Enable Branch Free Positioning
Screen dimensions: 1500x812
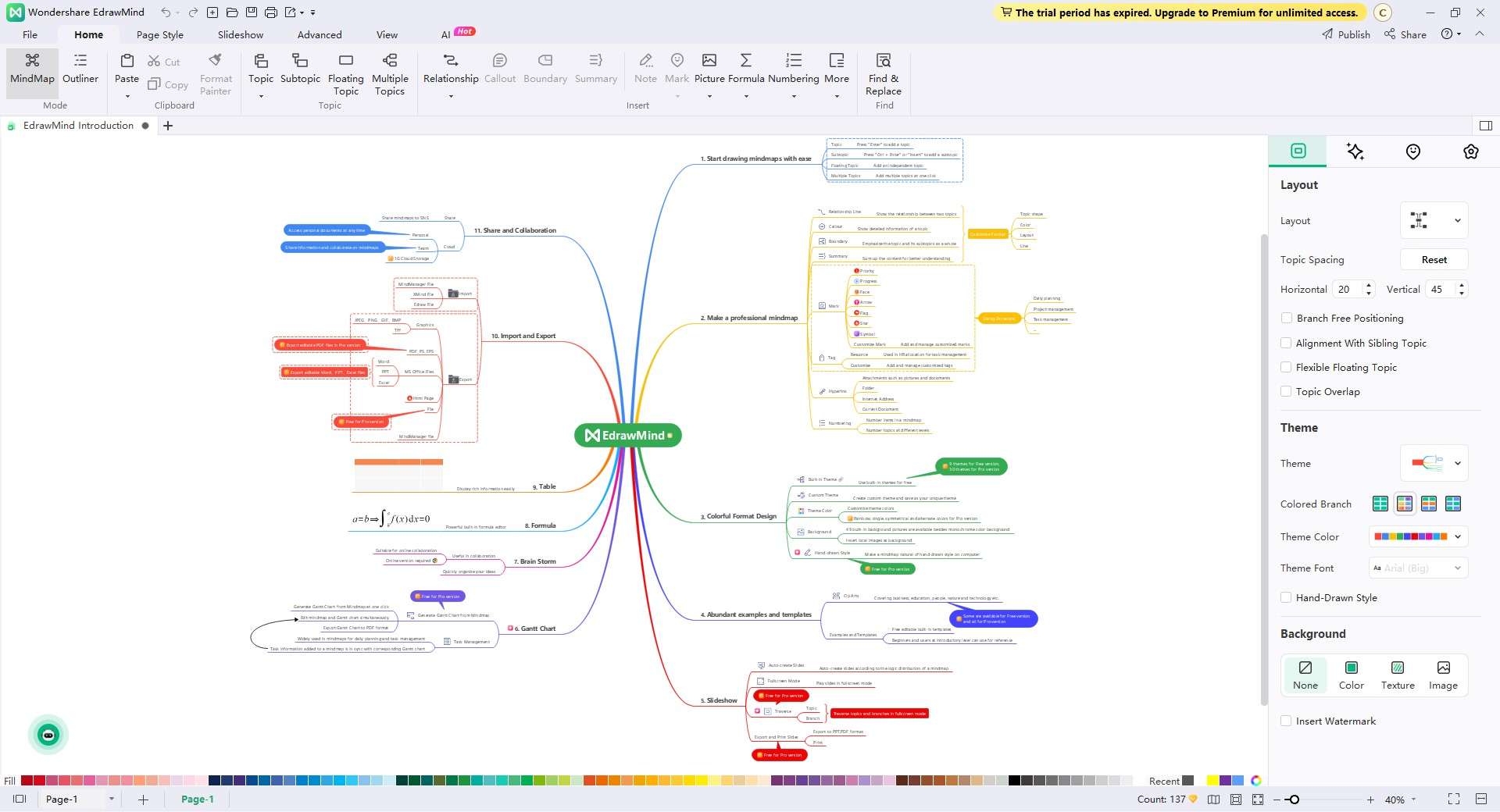pos(1286,318)
